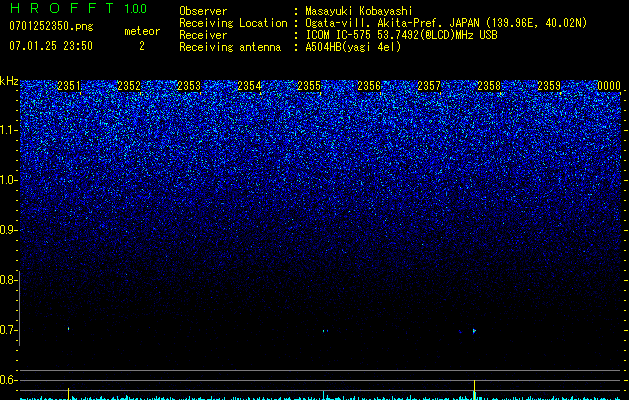Click the meteor count label
The height and width of the screenshot is (400, 629).
[x=142, y=31]
